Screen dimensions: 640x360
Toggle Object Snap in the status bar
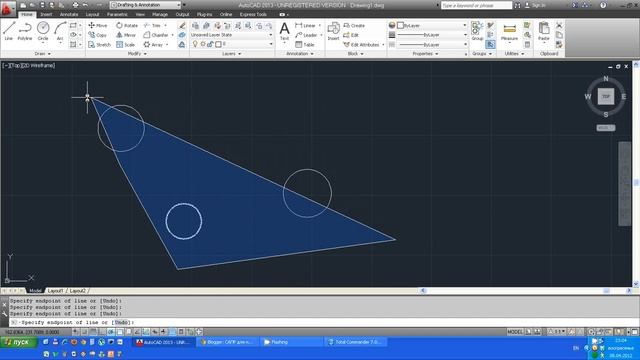pyautogui.click(x=120, y=332)
